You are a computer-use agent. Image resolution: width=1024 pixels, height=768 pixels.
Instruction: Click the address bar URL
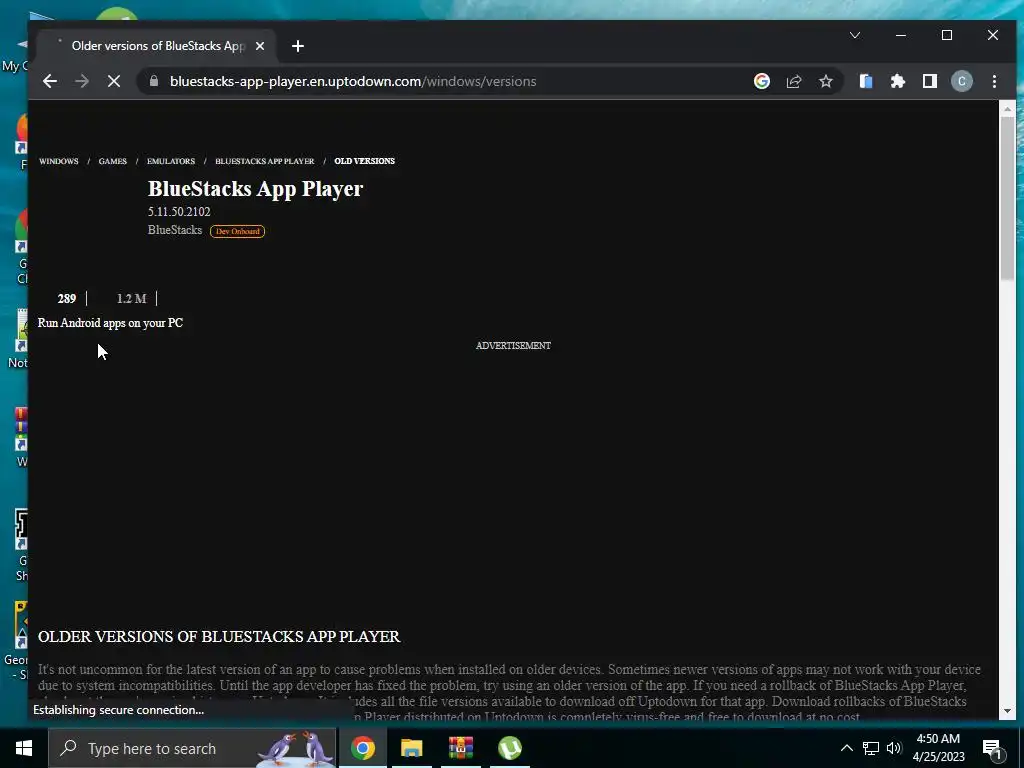353,81
